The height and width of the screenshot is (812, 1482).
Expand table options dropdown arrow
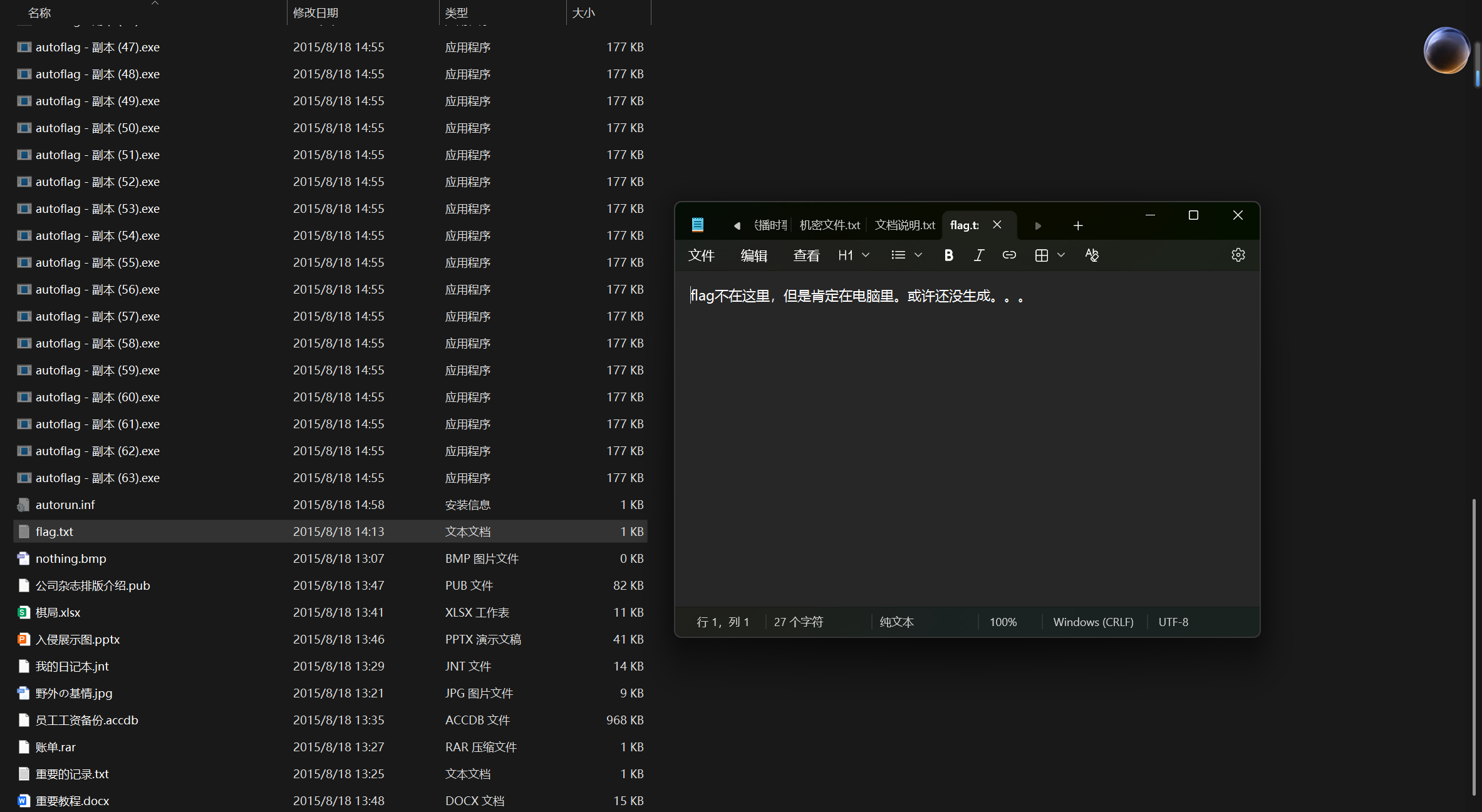[x=1061, y=255]
